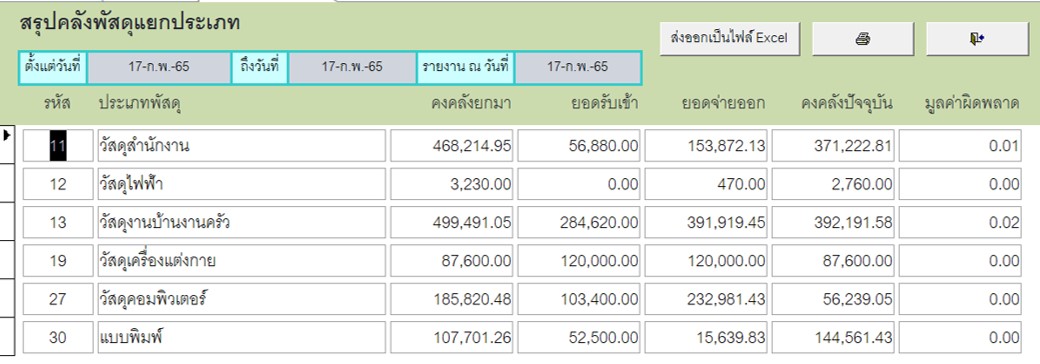Click the วัสดุงานบ้านงานครัว category cell
This screenshot has height=364, width=1040.
pos(241,223)
